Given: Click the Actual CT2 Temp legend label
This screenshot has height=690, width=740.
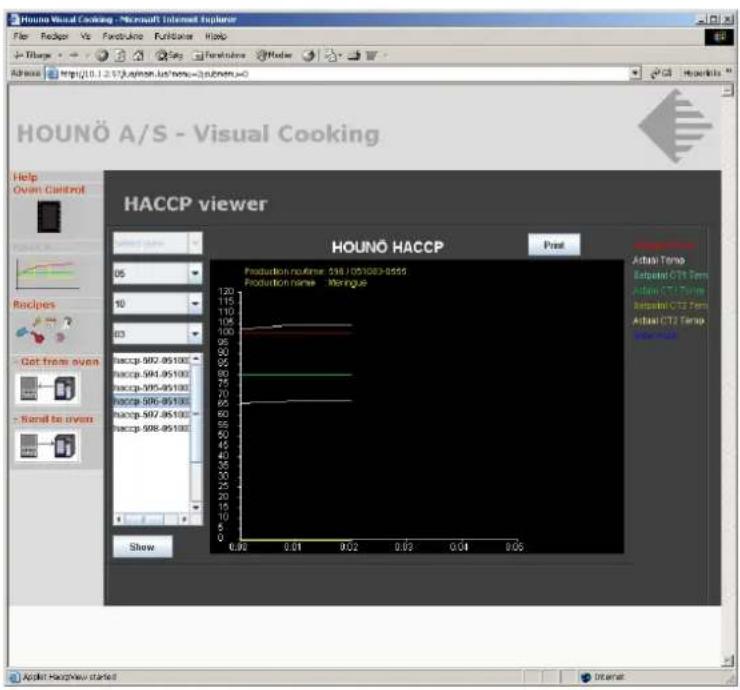Looking at the screenshot, I should pos(668,321).
